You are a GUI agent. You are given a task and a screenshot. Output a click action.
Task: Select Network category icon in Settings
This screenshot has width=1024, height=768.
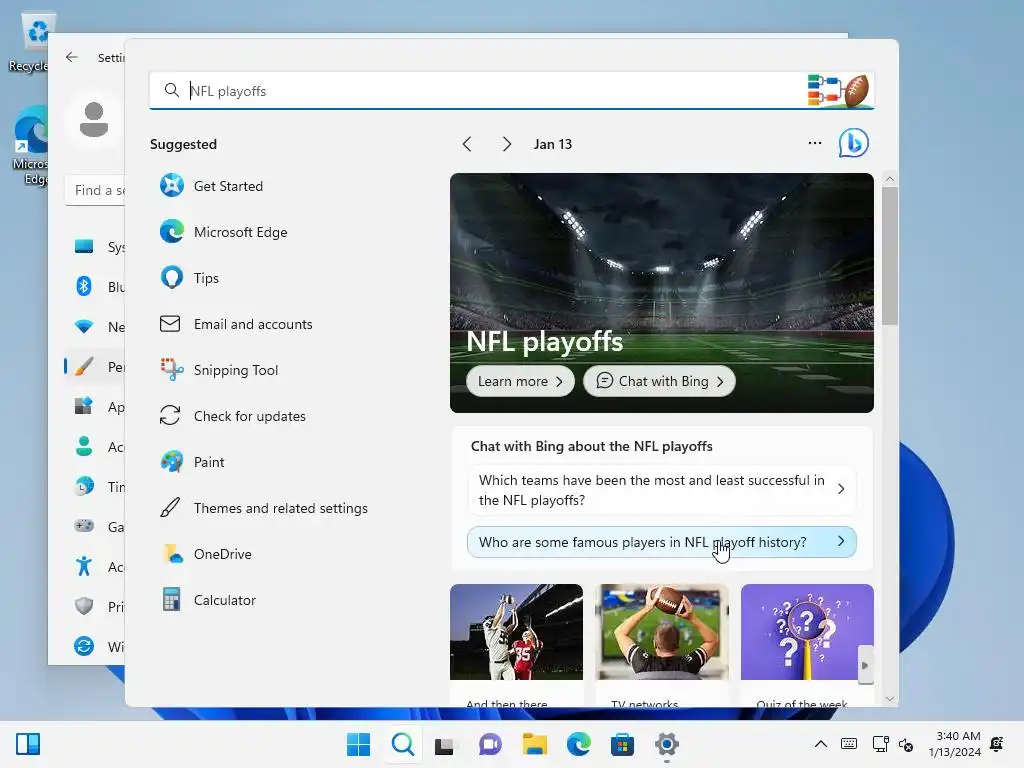click(x=84, y=327)
